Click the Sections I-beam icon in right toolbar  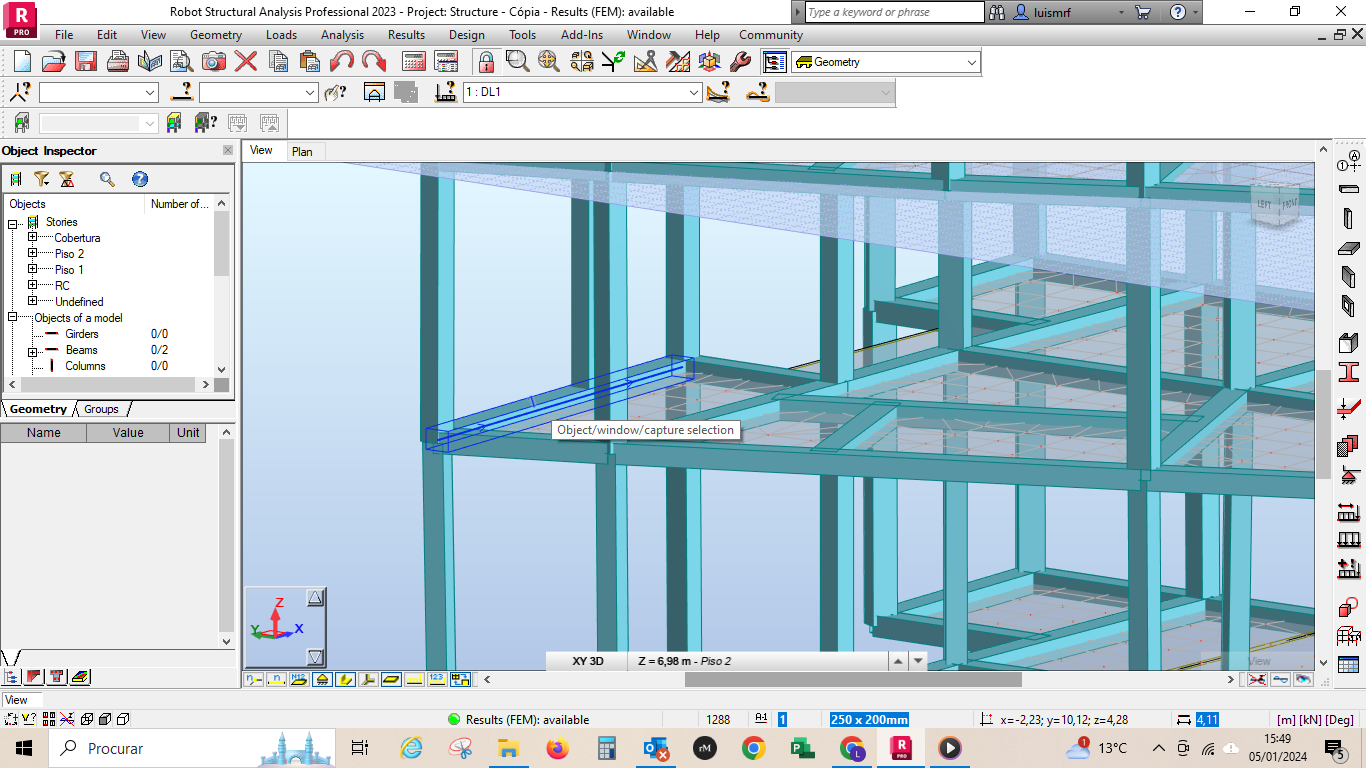(x=1348, y=371)
